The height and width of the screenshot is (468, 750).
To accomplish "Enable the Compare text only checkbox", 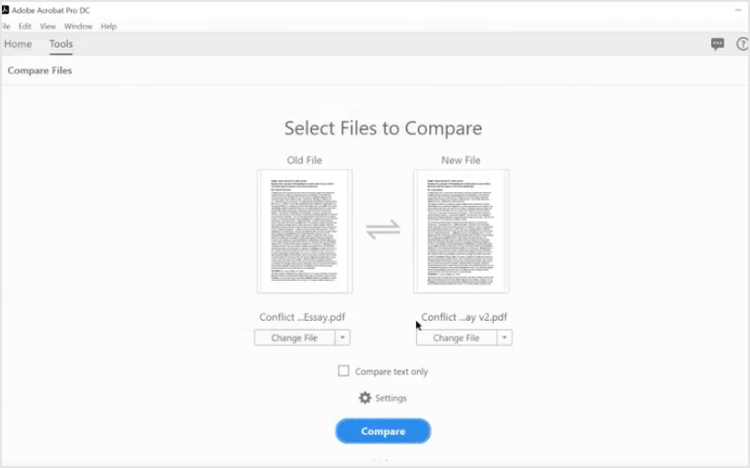I will 344,371.
